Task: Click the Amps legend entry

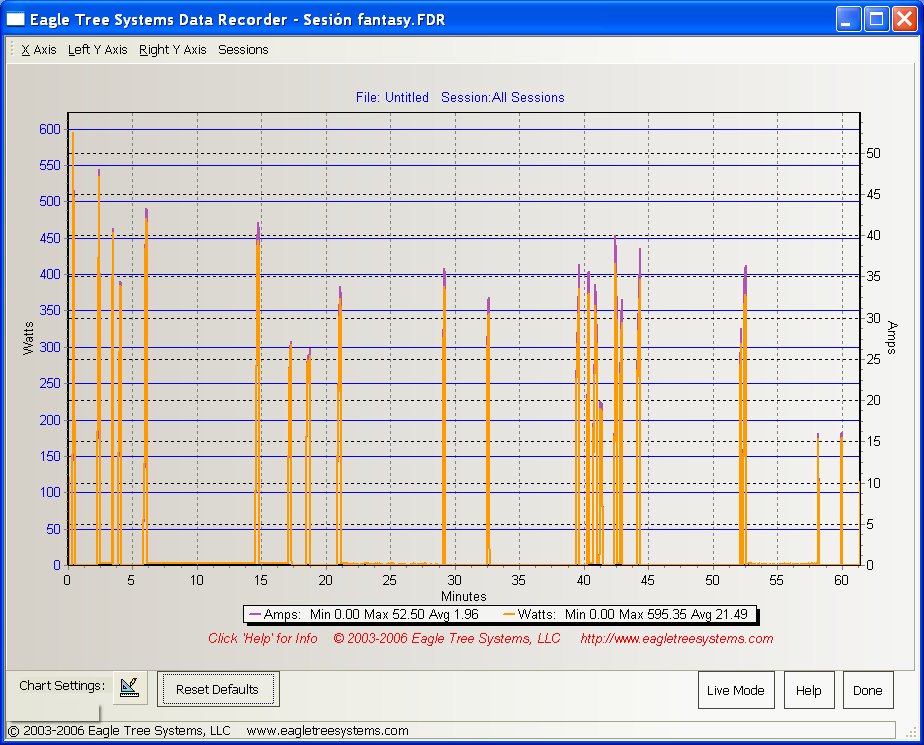Action: tap(364, 615)
